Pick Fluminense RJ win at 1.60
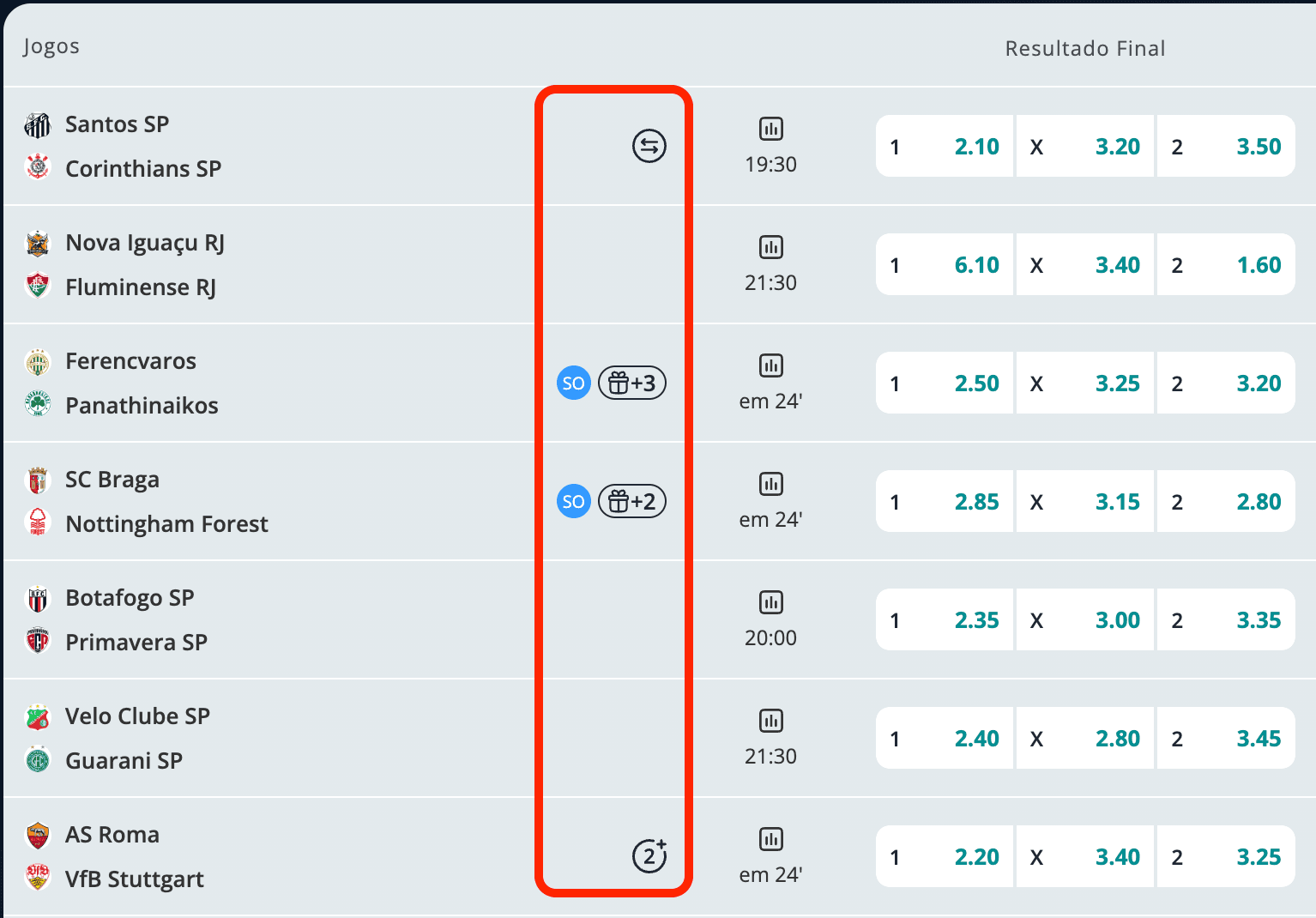Viewport: 1316px width, 918px height. click(1226, 264)
